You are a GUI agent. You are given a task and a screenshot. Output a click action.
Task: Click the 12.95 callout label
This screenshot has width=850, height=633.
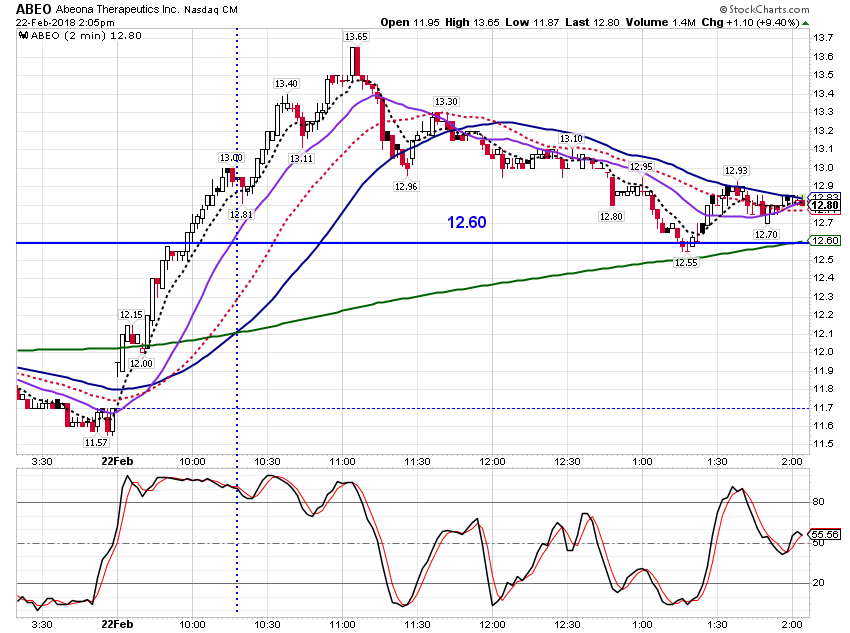click(x=641, y=166)
